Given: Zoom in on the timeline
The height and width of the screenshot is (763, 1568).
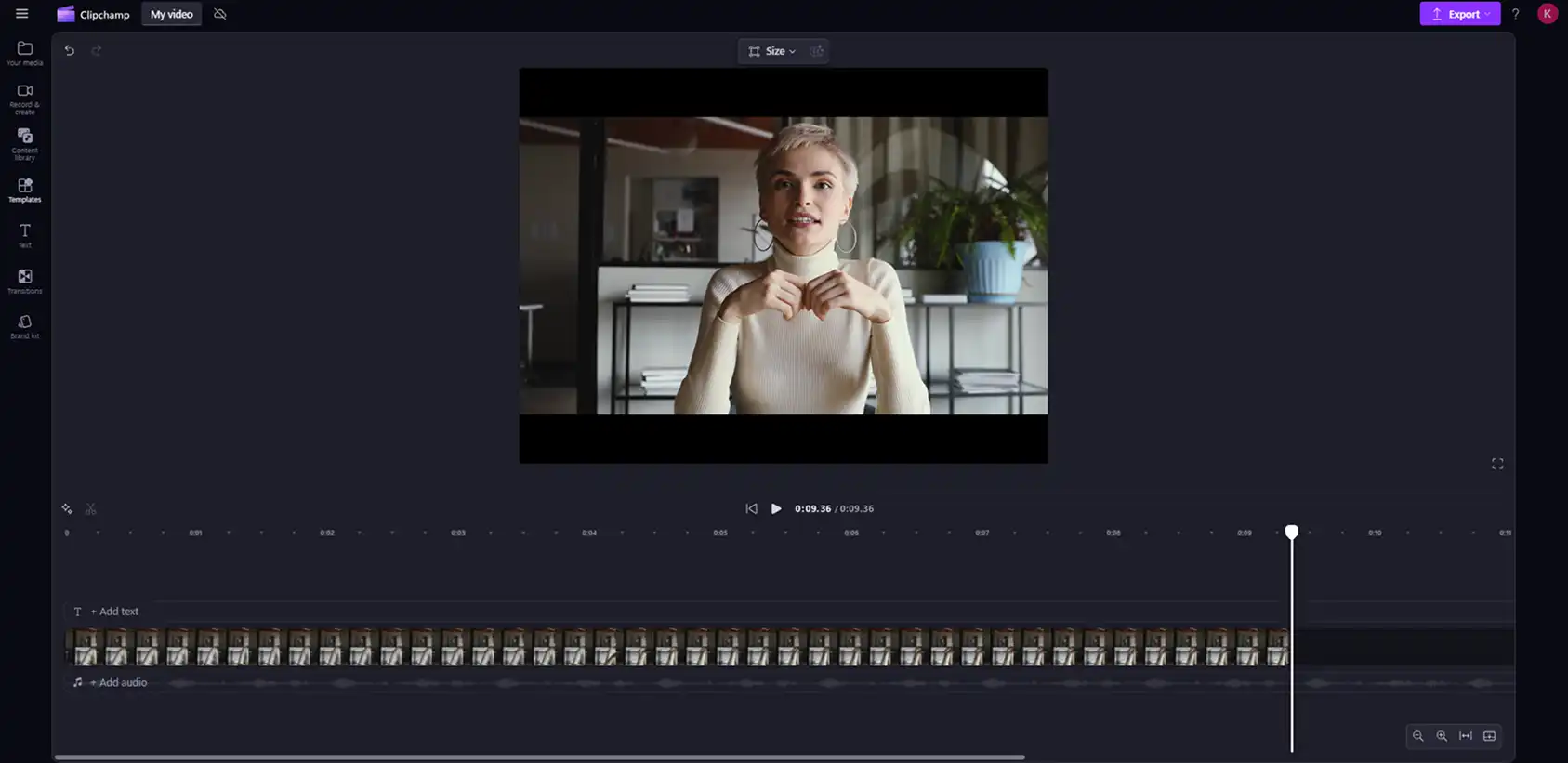Looking at the screenshot, I should 1442,736.
